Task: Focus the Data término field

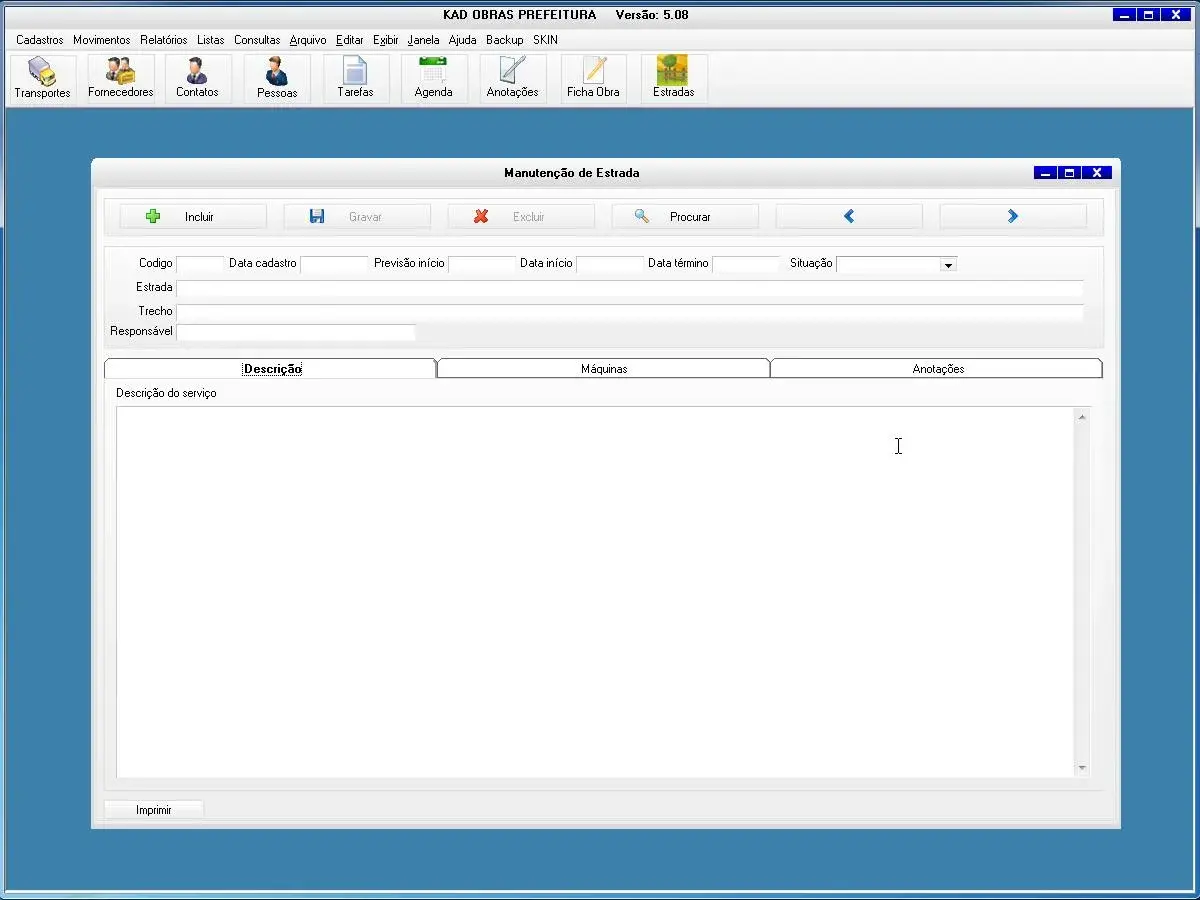Action: coord(746,264)
